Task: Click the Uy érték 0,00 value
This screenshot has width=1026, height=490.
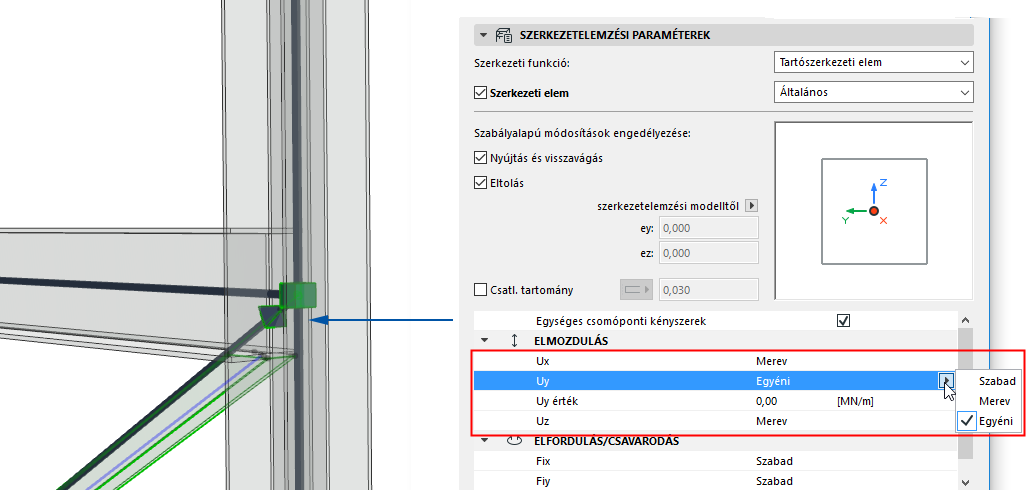Action: pos(766,401)
